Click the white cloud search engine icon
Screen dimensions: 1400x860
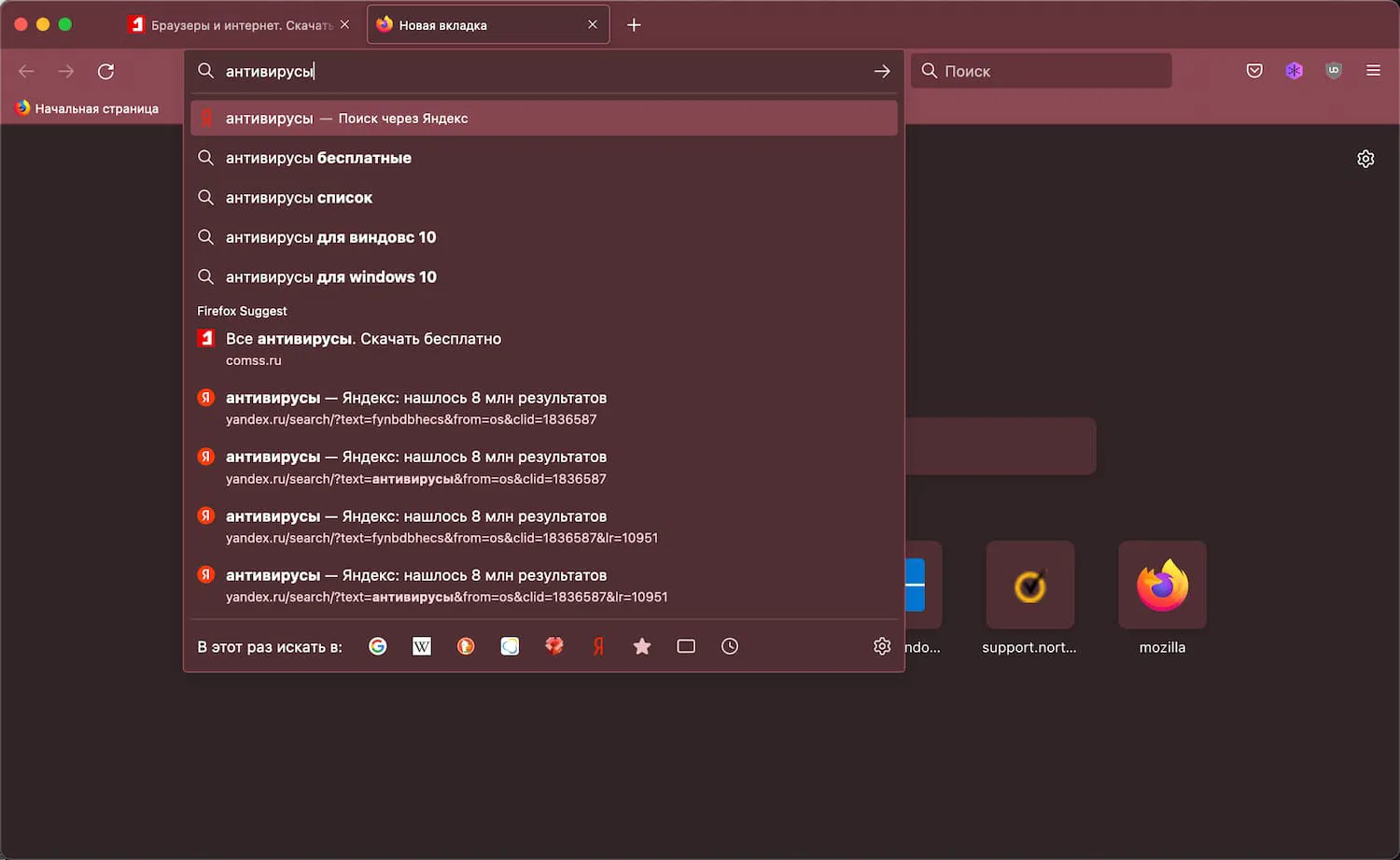pyautogui.click(x=510, y=646)
